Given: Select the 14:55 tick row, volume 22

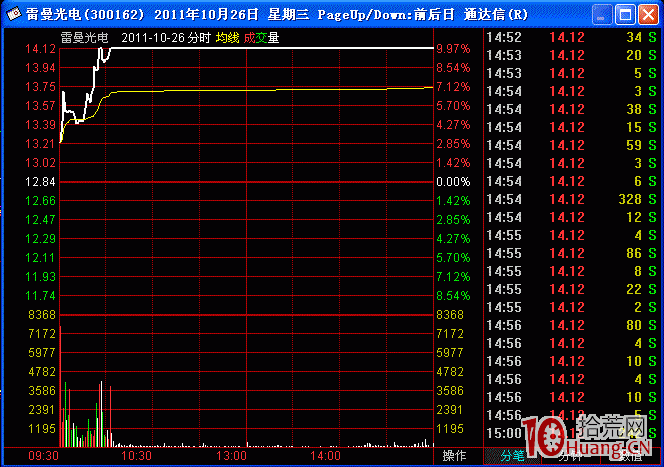Looking at the screenshot, I should click(572, 289).
